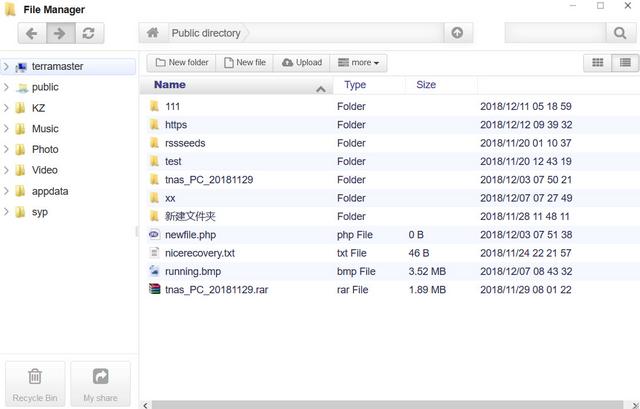Click the nicerecovery.txt file icon

point(154,253)
